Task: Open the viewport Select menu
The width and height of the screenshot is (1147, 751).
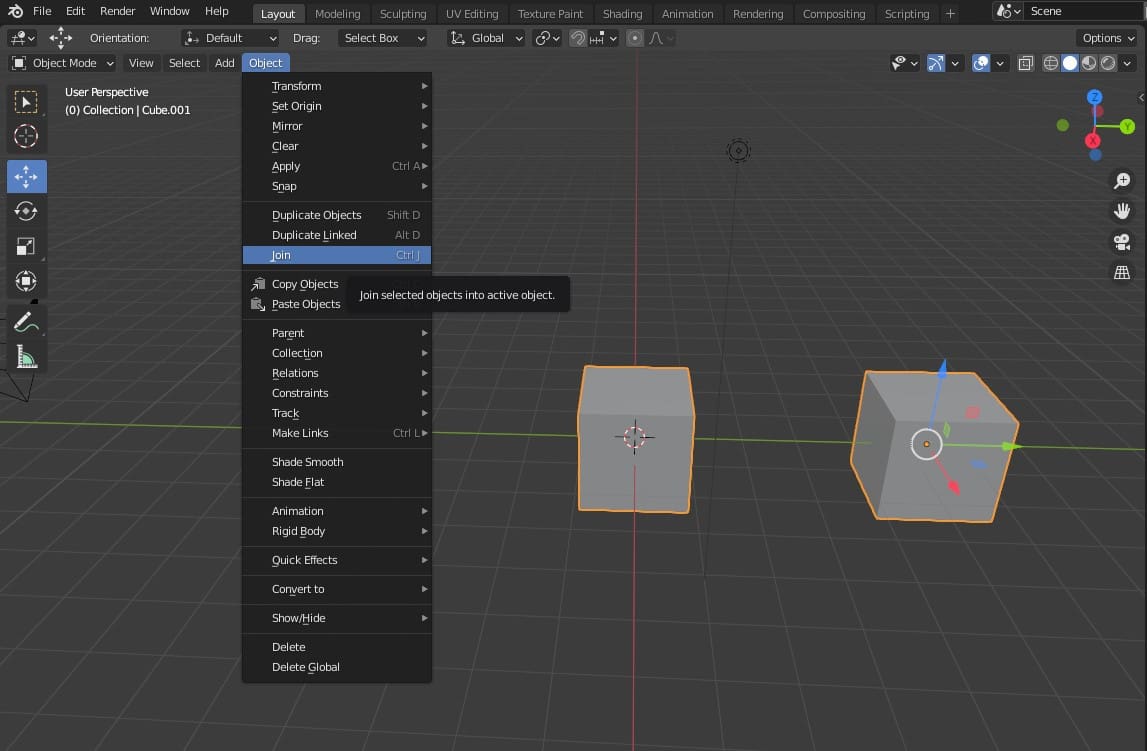Action: pyautogui.click(x=184, y=63)
